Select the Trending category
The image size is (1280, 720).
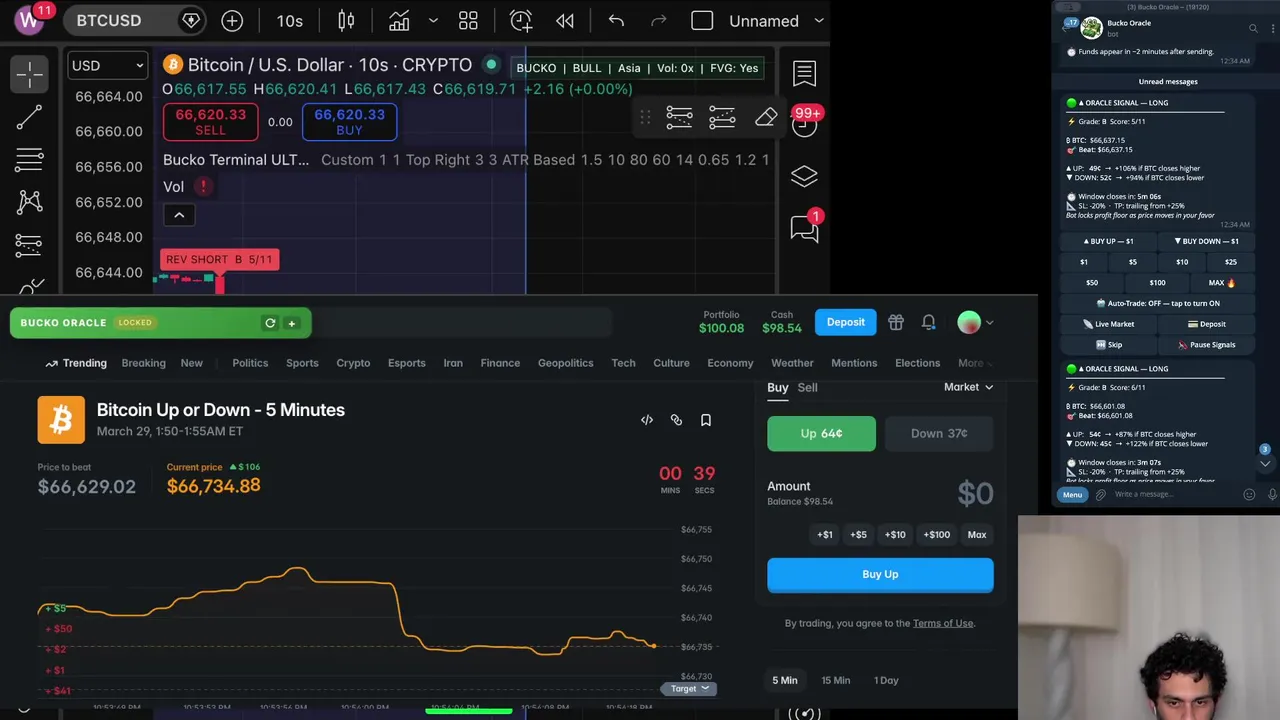click(x=76, y=363)
